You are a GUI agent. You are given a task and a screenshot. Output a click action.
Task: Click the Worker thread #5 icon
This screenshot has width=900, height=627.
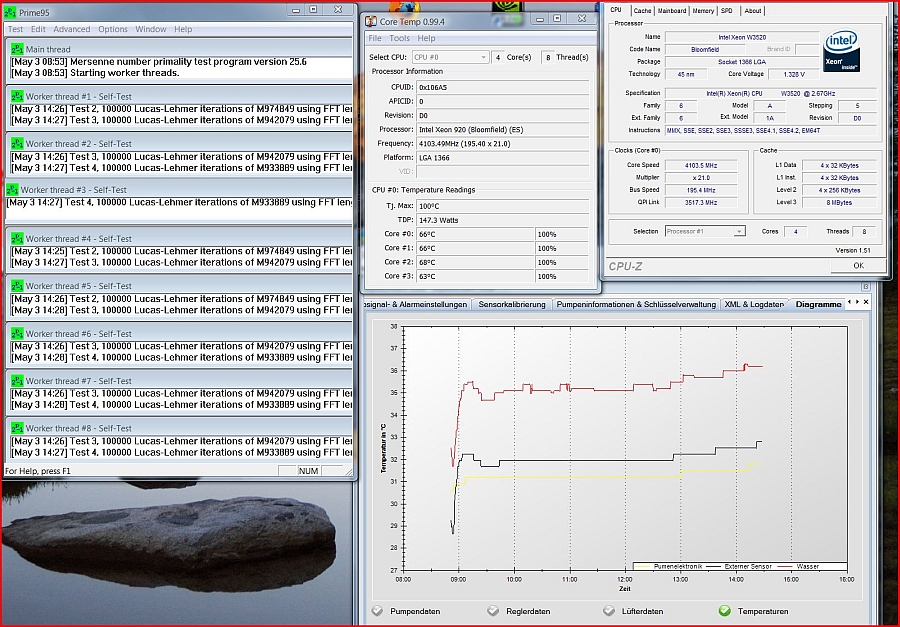click(17, 285)
